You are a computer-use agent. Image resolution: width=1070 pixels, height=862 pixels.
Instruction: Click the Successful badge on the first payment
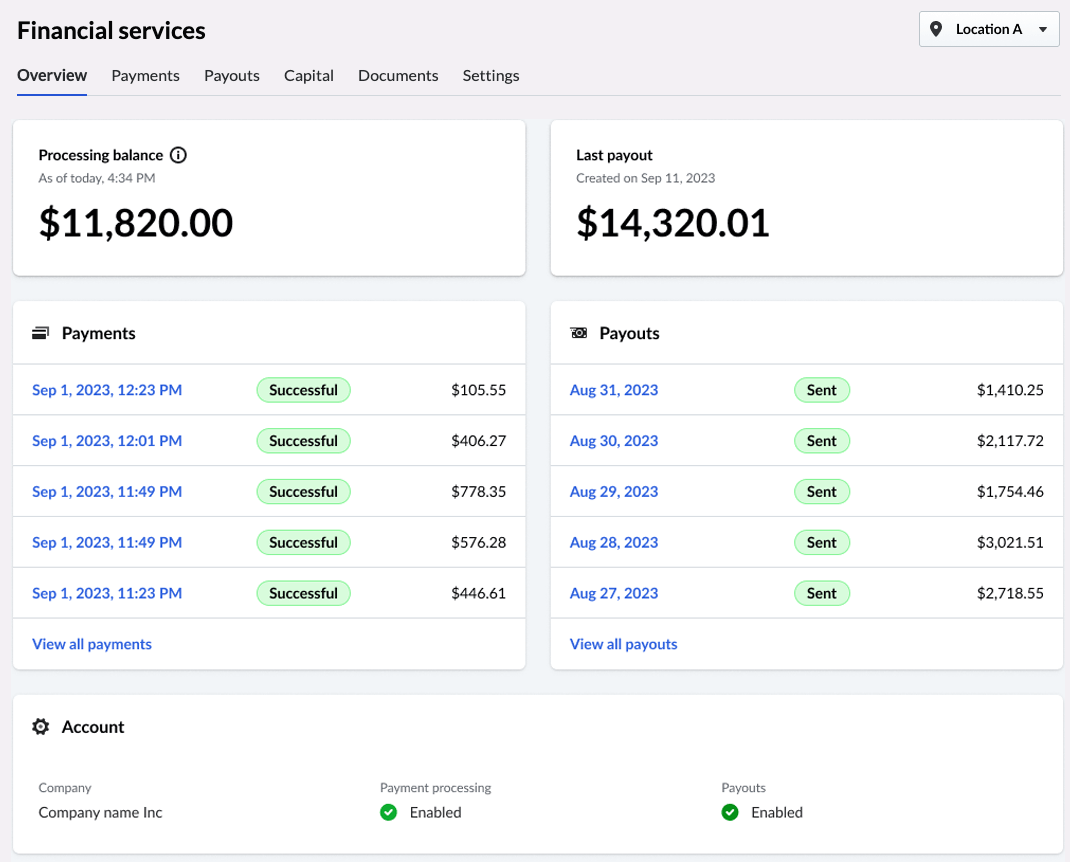[x=303, y=390]
